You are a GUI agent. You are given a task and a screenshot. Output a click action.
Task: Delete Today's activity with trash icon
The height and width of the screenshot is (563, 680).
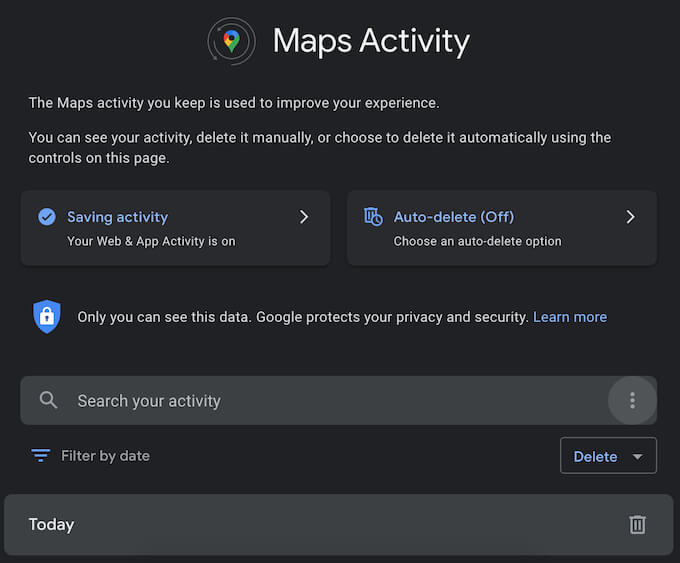(x=637, y=524)
